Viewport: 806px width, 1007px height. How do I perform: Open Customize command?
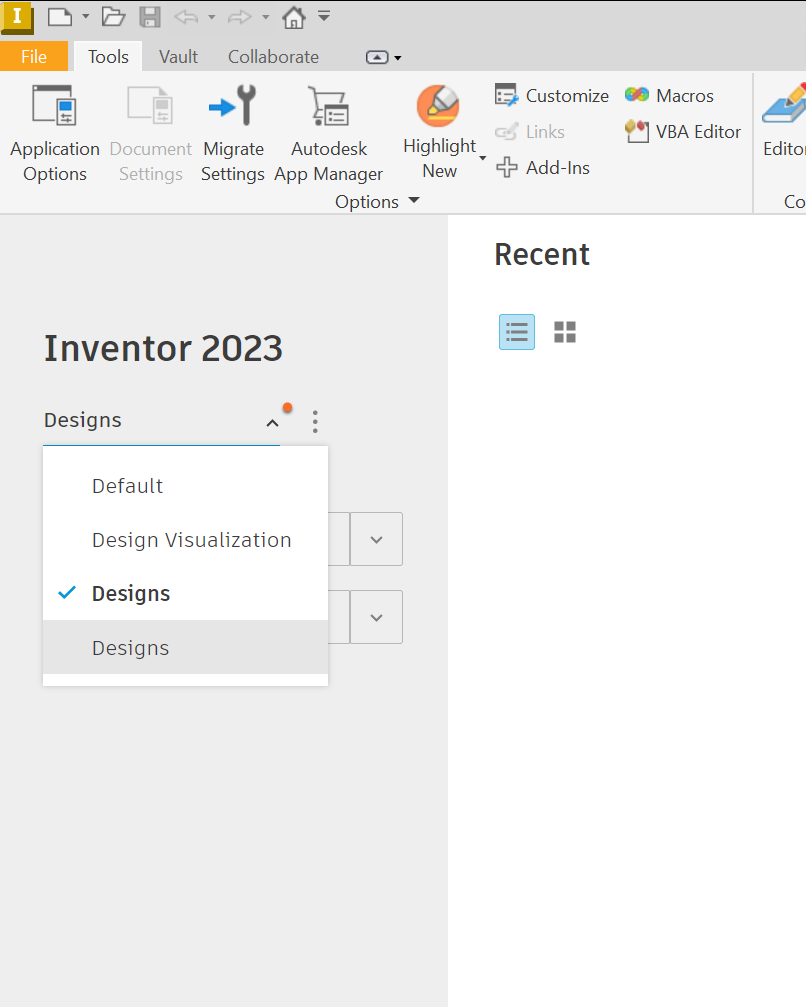click(x=552, y=96)
